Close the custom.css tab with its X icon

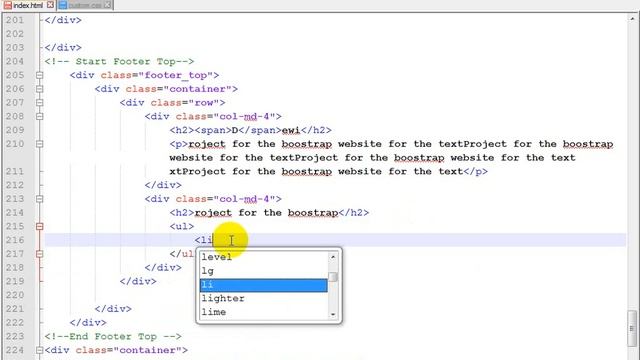pos(107,5)
